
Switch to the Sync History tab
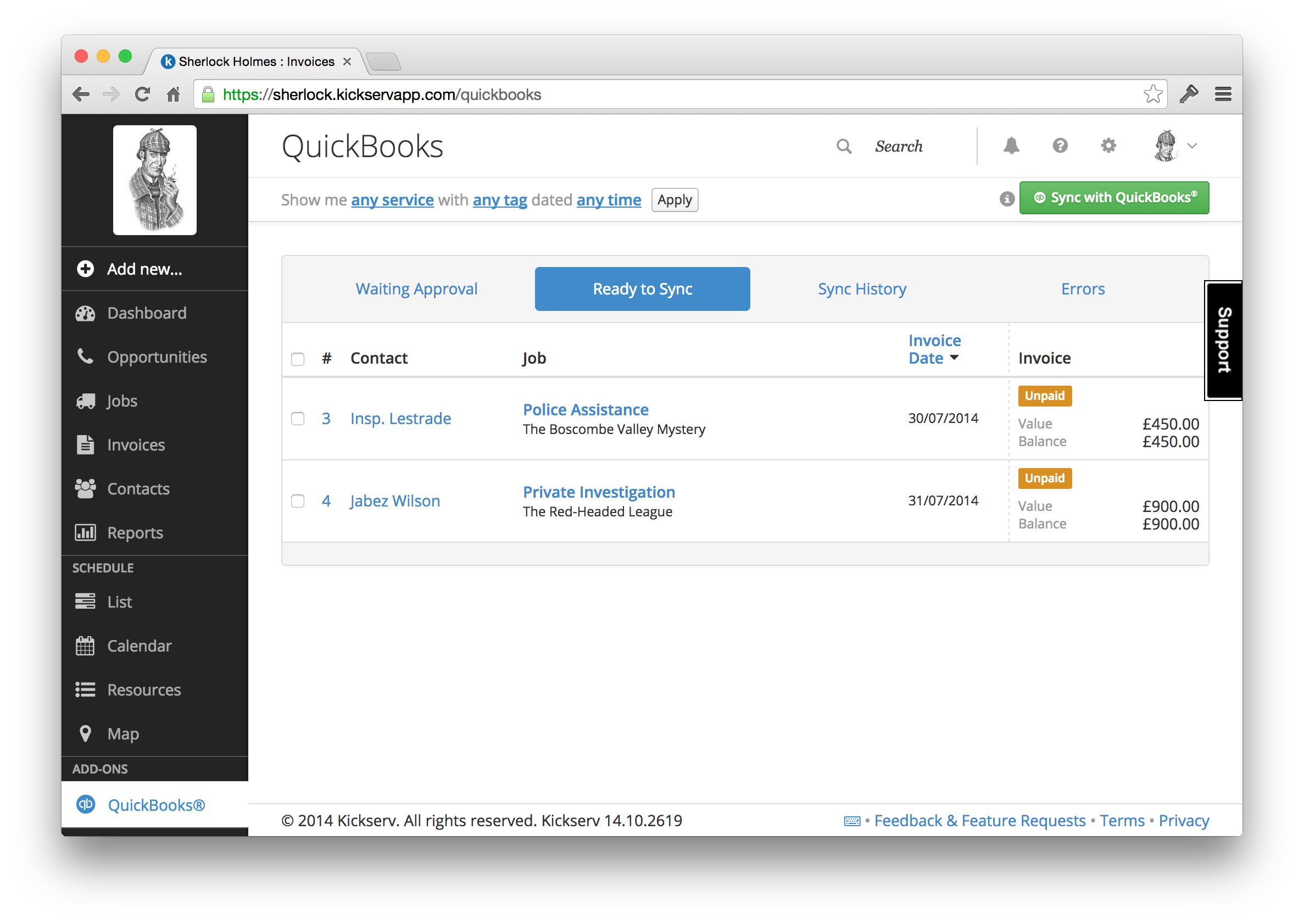pyautogui.click(x=861, y=289)
